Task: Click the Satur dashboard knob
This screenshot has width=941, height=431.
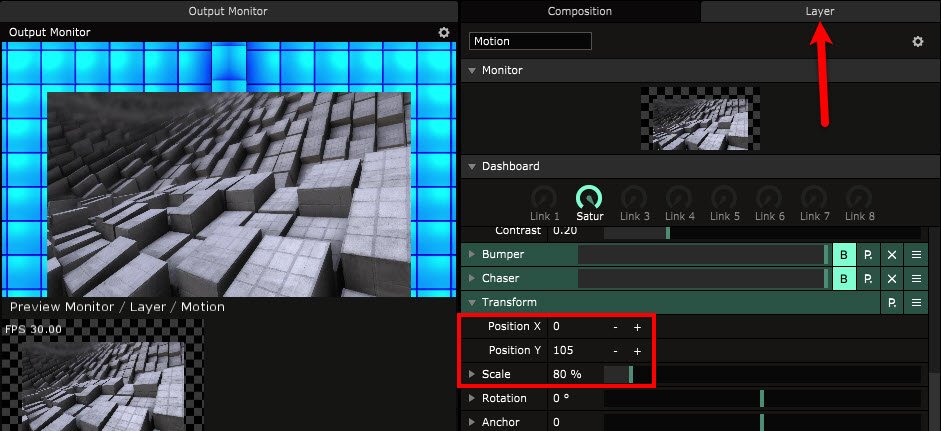Action: pos(590,198)
